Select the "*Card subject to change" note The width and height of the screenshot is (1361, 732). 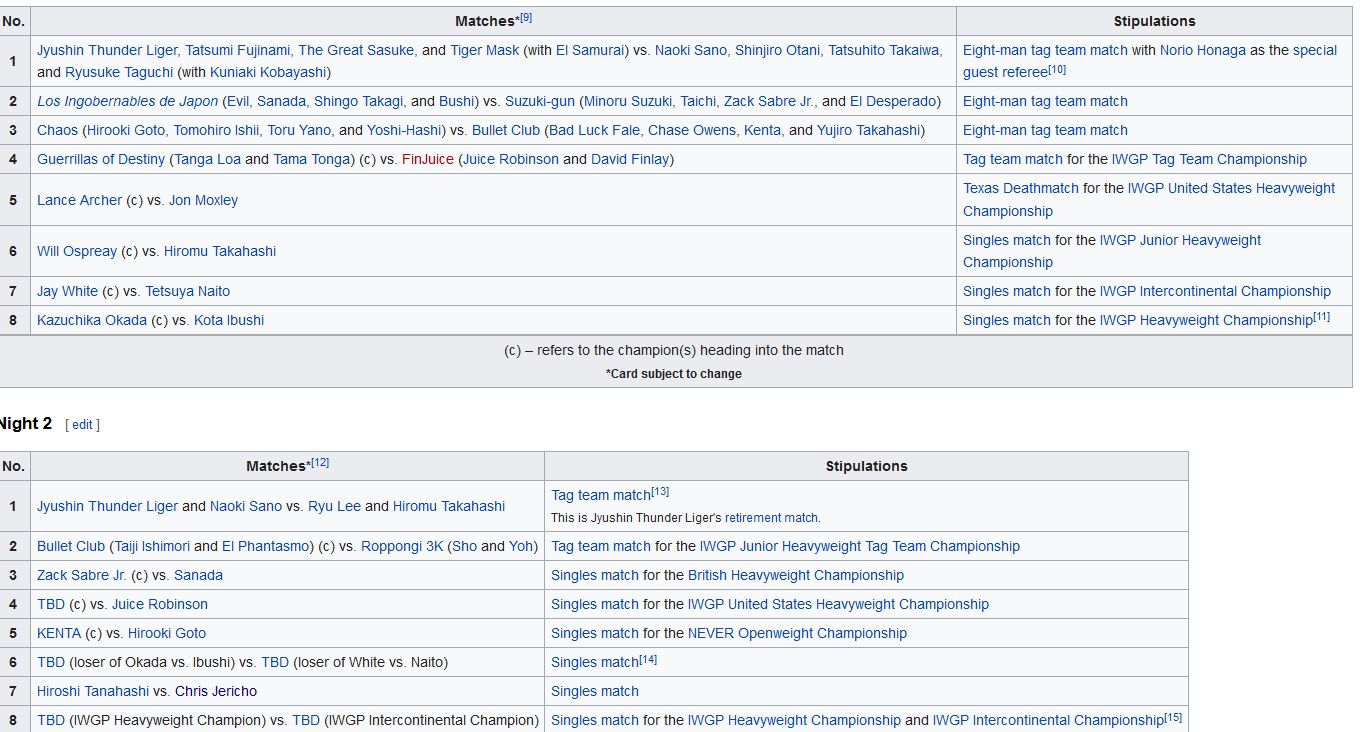(674, 374)
